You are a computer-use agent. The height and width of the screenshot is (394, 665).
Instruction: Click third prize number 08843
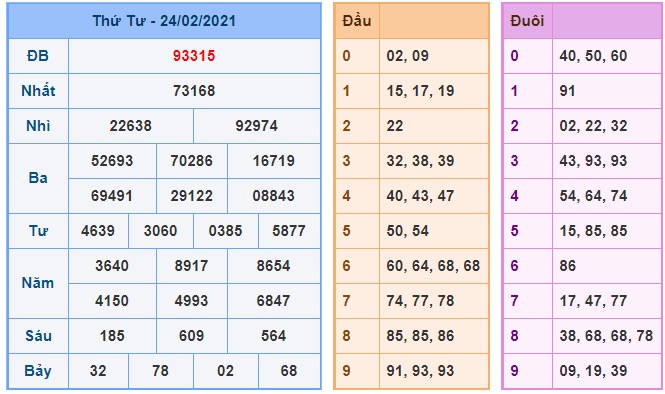coord(274,196)
